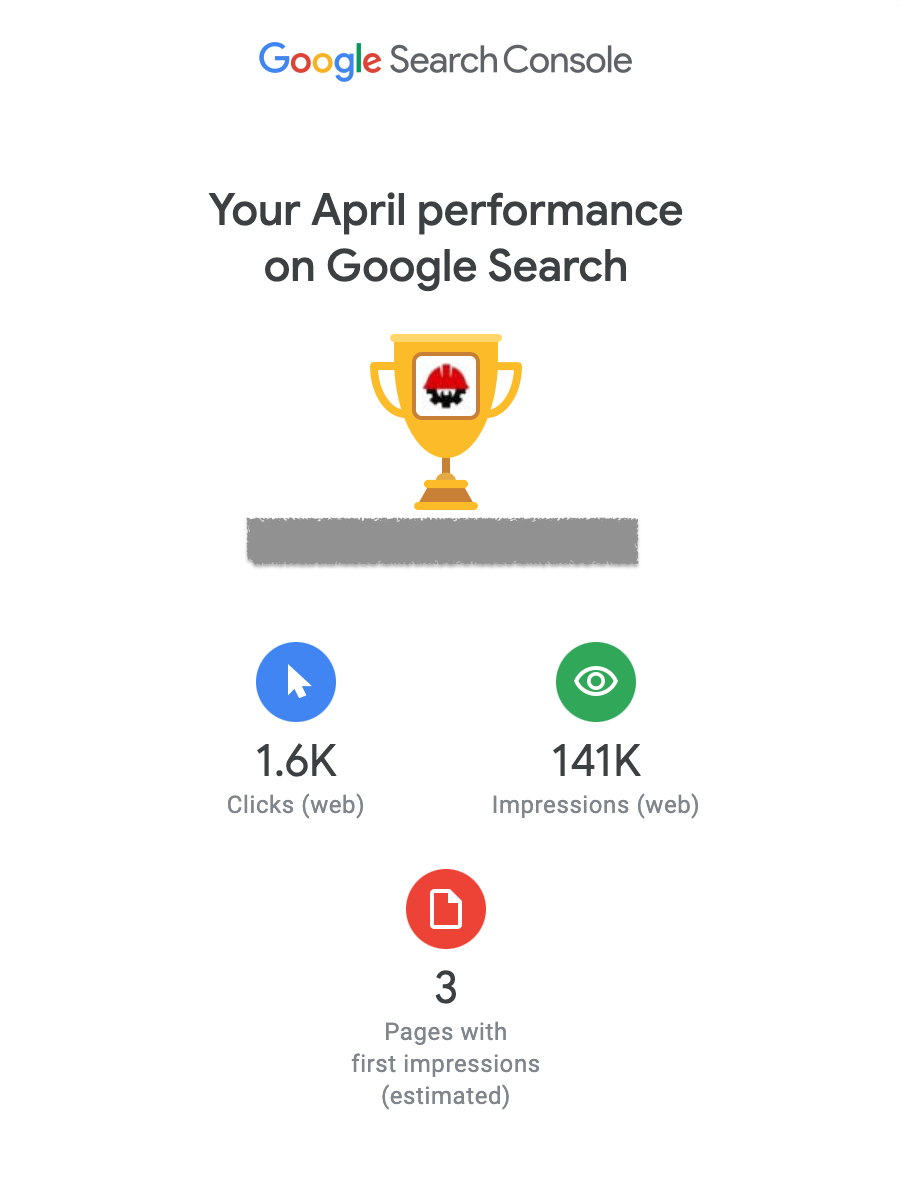Click the "Impressions (web)" label
The image size is (900, 1186).
pyautogui.click(x=596, y=805)
